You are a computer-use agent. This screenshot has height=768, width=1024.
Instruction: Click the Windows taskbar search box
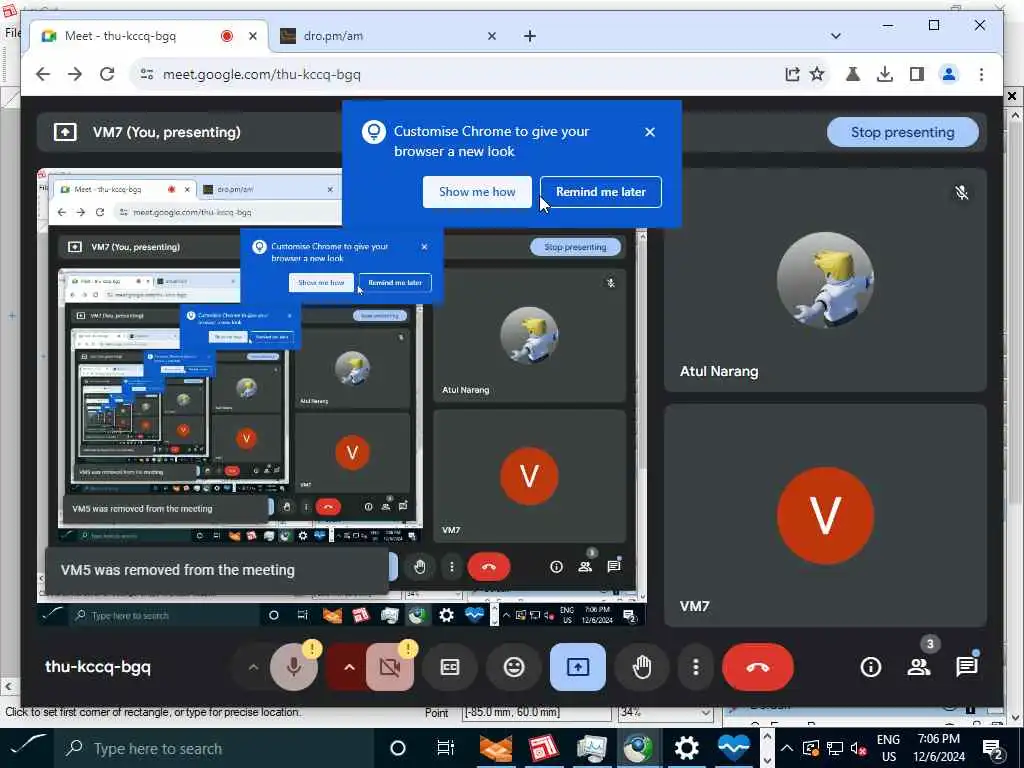pyautogui.click(x=214, y=748)
